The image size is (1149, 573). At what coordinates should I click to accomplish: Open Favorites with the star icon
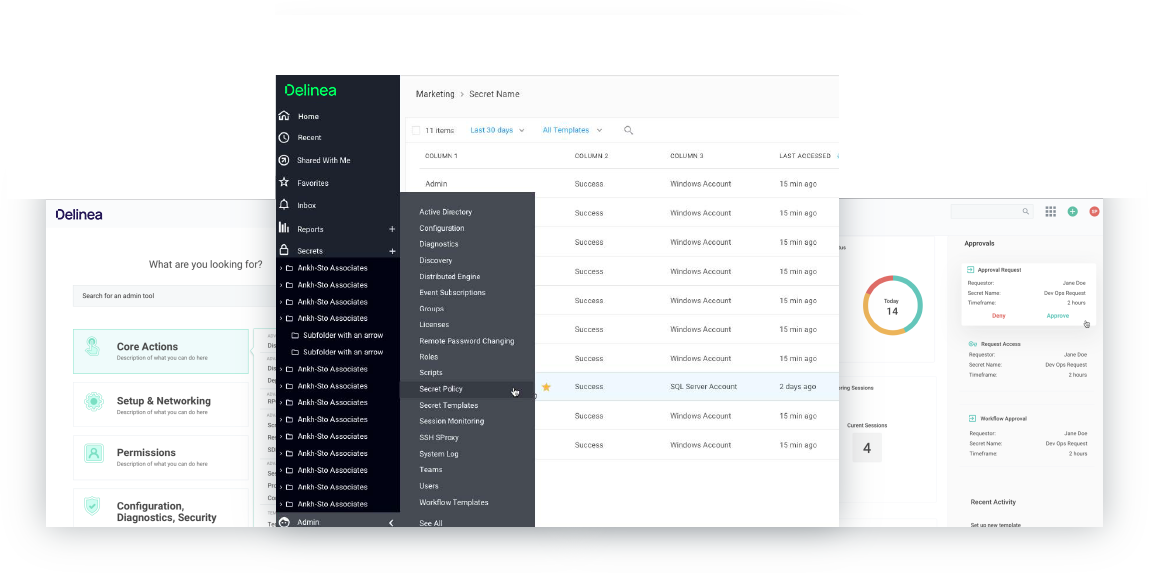point(312,183)
